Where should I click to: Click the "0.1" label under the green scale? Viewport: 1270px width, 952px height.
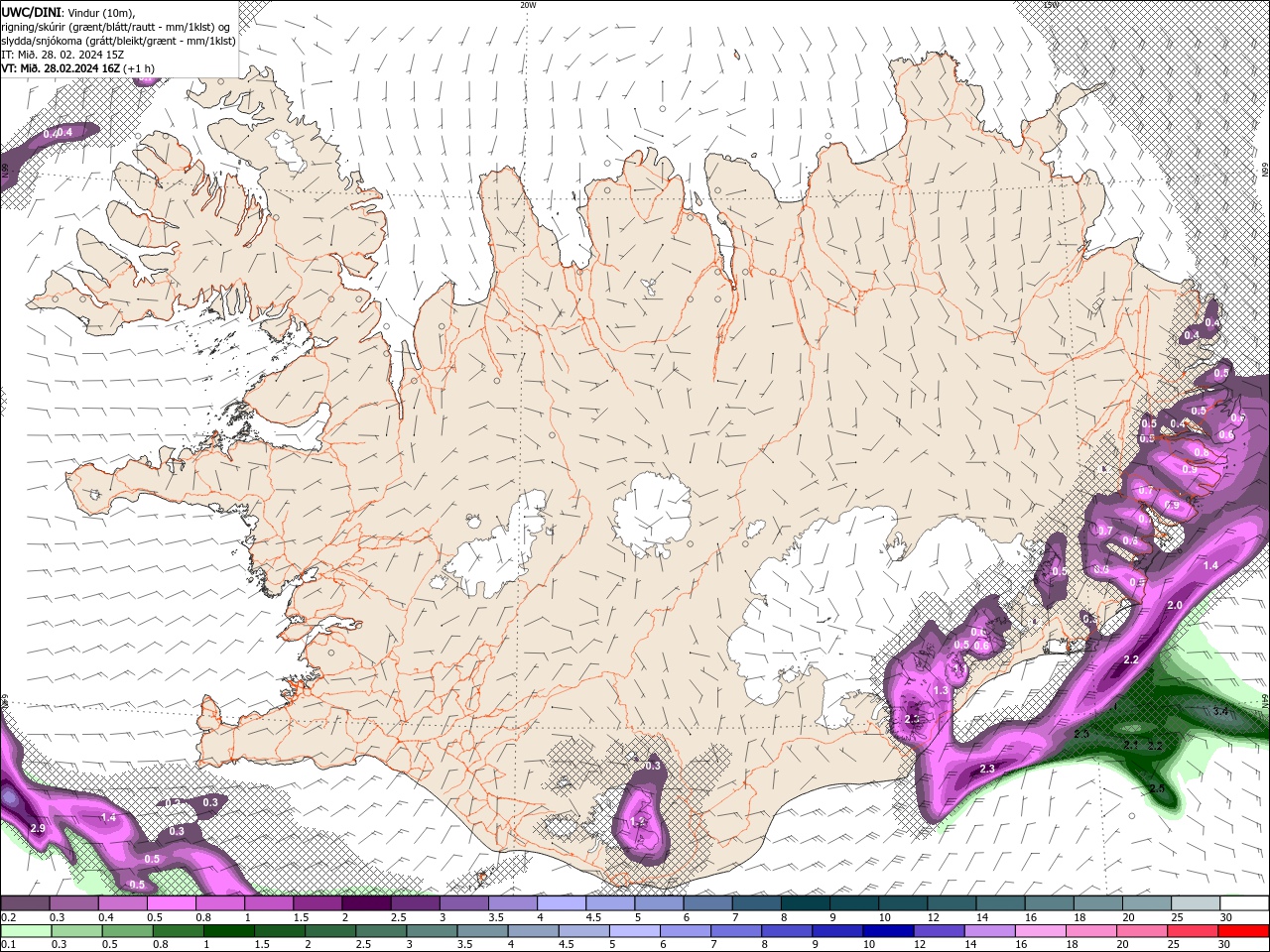(x=8, y=944)
